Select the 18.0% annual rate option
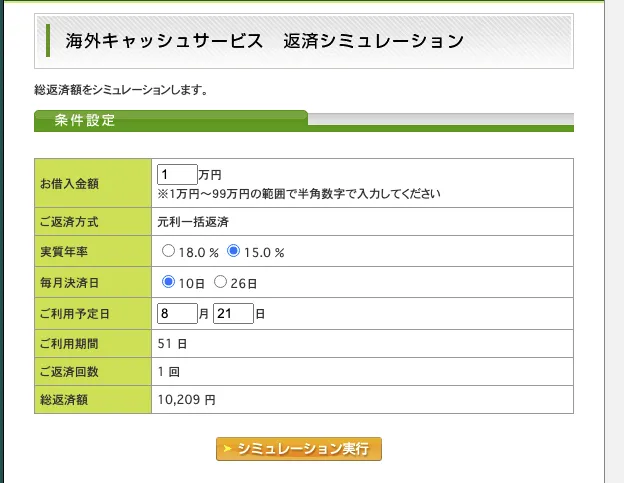Viewport: 624px width, 483px height. [168, 252]
